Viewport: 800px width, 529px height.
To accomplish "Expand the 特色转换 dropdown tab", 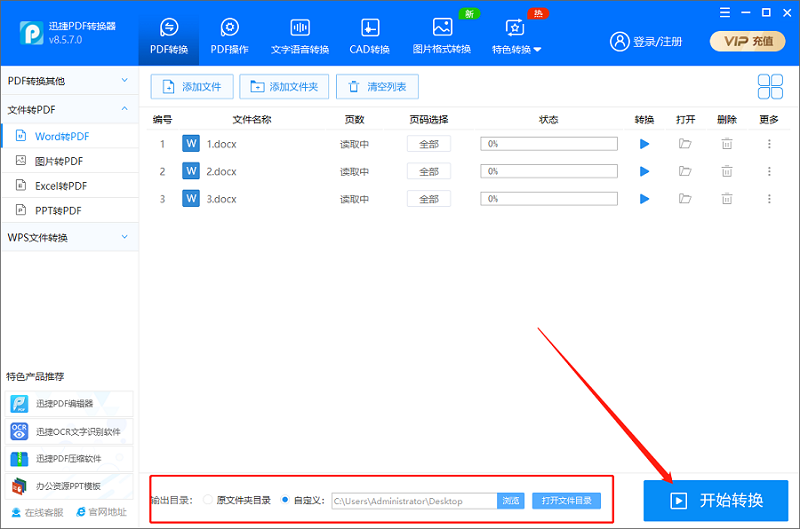I will tap(516, 36).
